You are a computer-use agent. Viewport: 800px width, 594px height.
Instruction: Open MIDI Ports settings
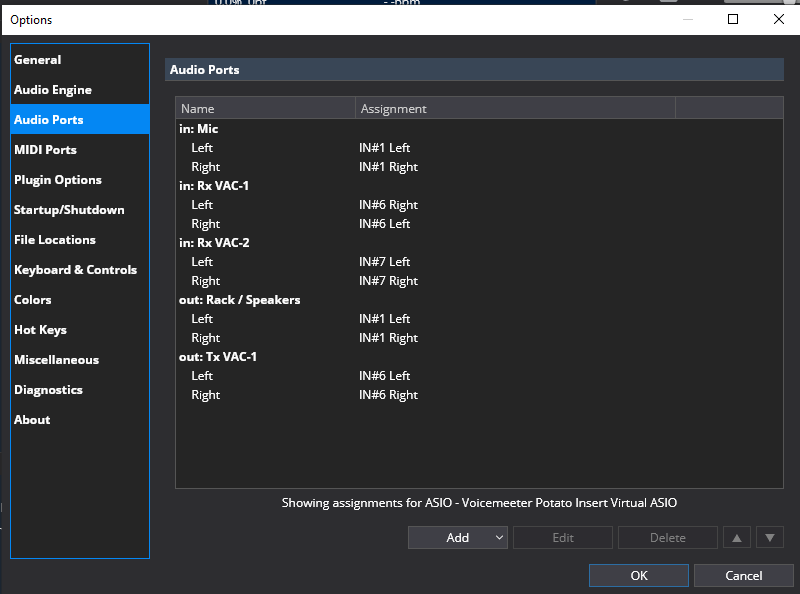click(x=80, y=150)
